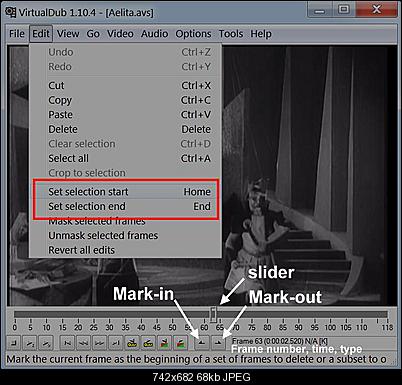Go to previous keyframe using key icon
Screen dimensions: 402x385
pos(132,343)
